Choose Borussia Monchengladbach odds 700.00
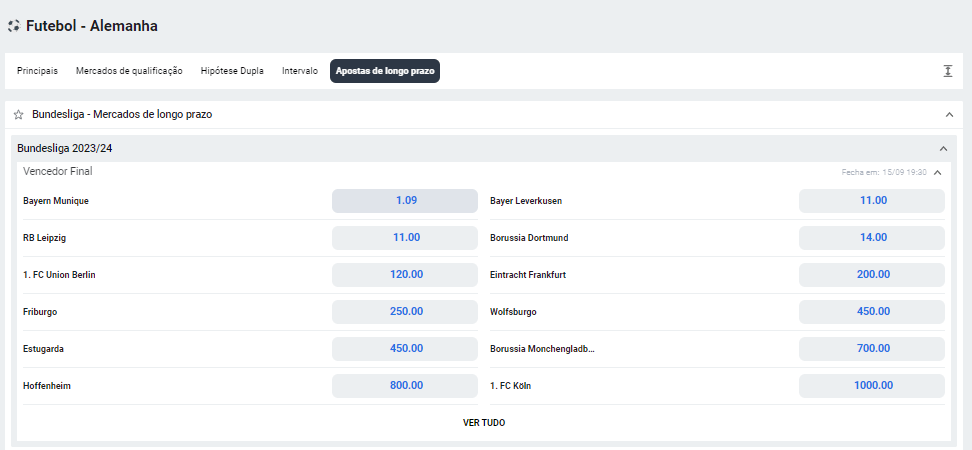The height and width of the screenshot is (450, 972). point(872,349)
